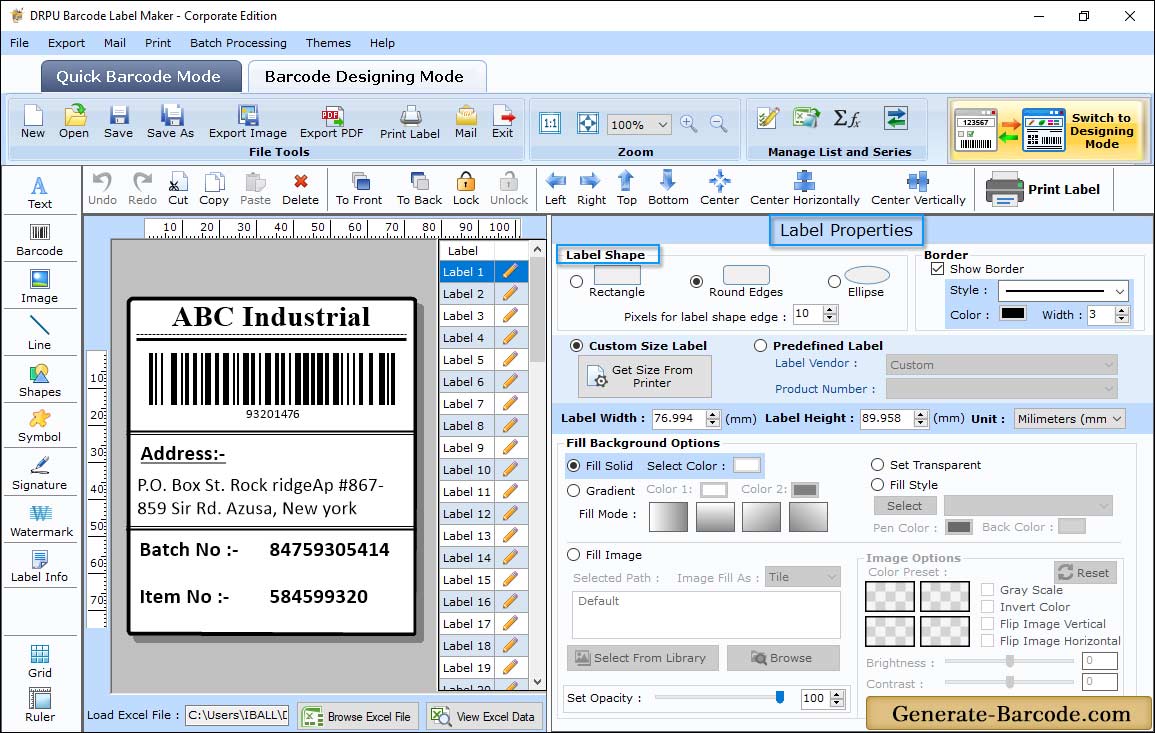Open the Themes menu
Viewport: 1155px width, 733px height.
tap(328, 43)
